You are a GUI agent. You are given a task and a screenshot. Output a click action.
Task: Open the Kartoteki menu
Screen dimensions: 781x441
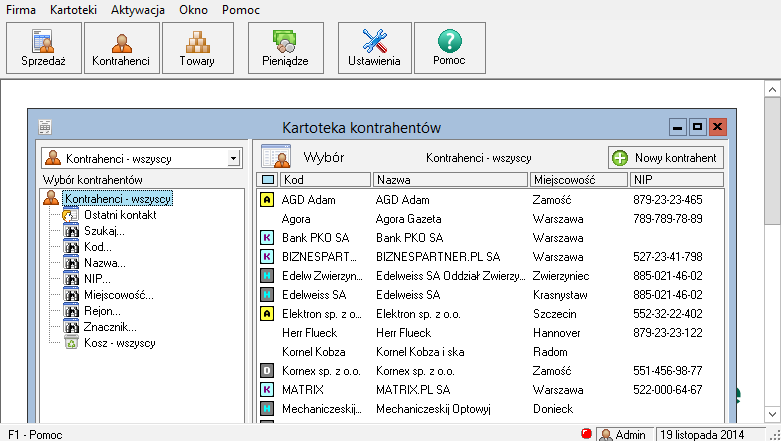(73, 9)
